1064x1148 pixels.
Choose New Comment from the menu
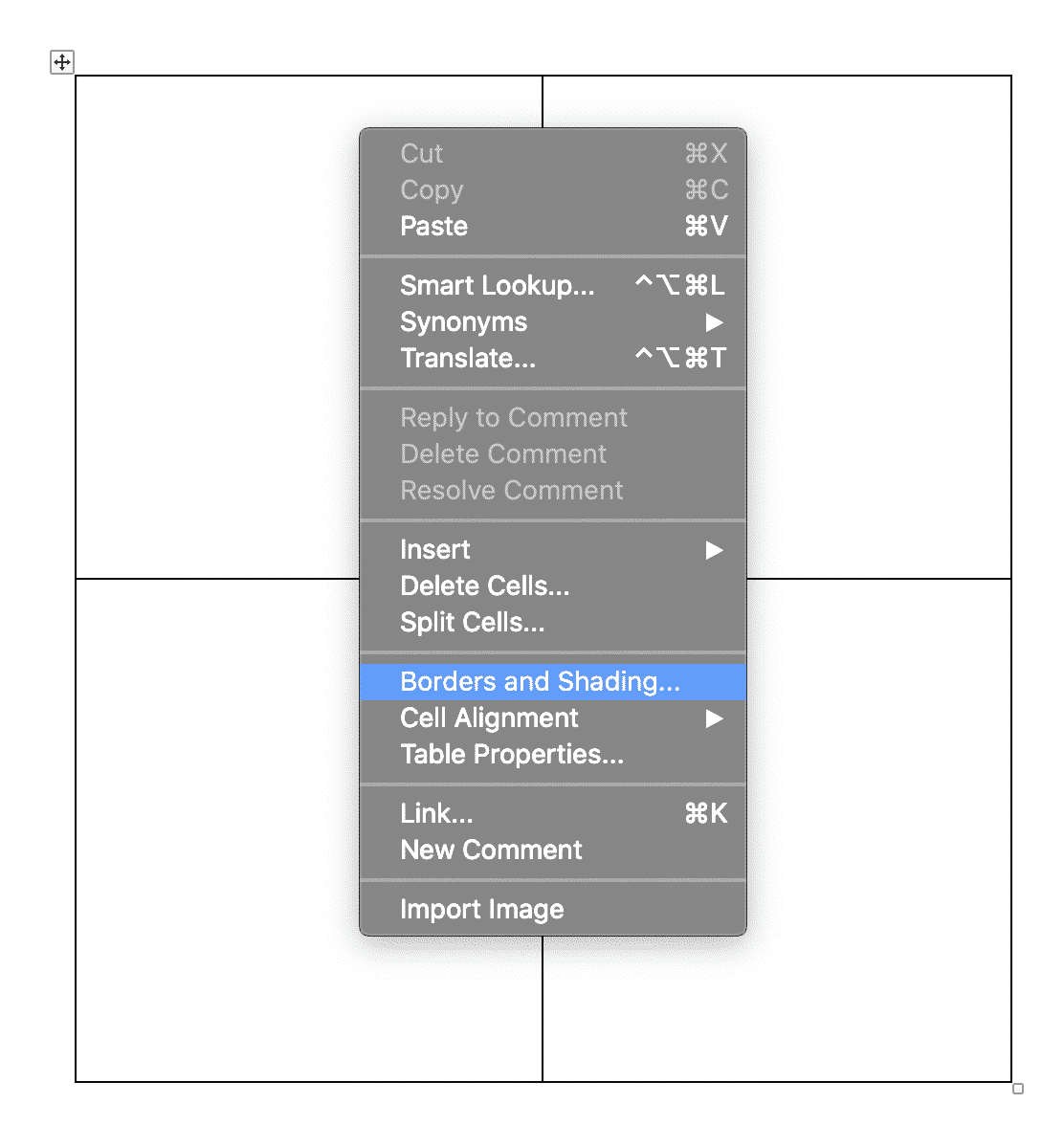(x=491, y=850)
